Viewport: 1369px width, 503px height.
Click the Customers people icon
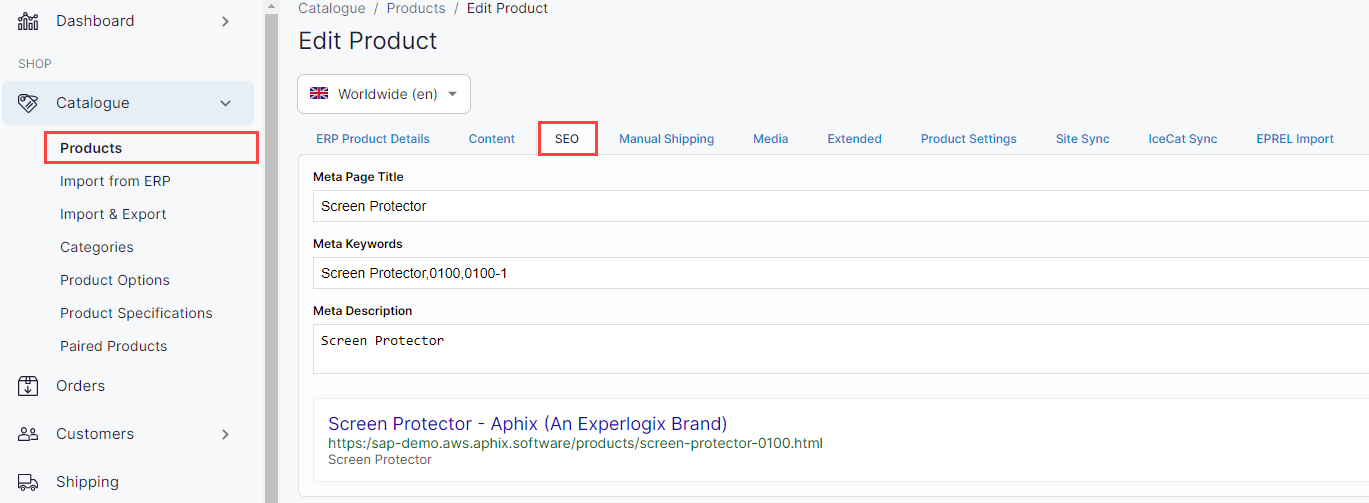point(28,434)
